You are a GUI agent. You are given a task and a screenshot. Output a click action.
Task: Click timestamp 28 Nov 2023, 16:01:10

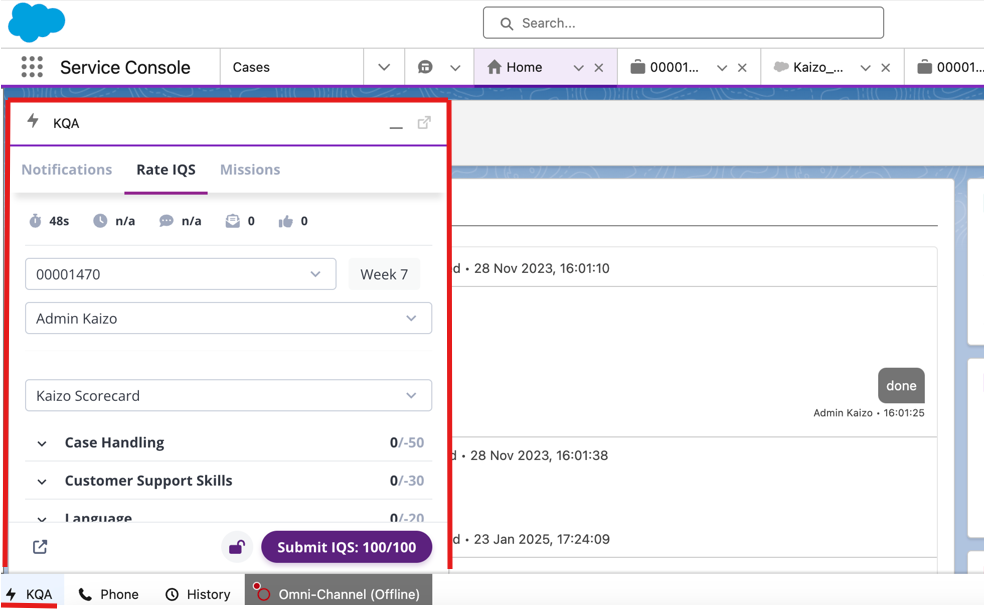click(x=542, y=268)
